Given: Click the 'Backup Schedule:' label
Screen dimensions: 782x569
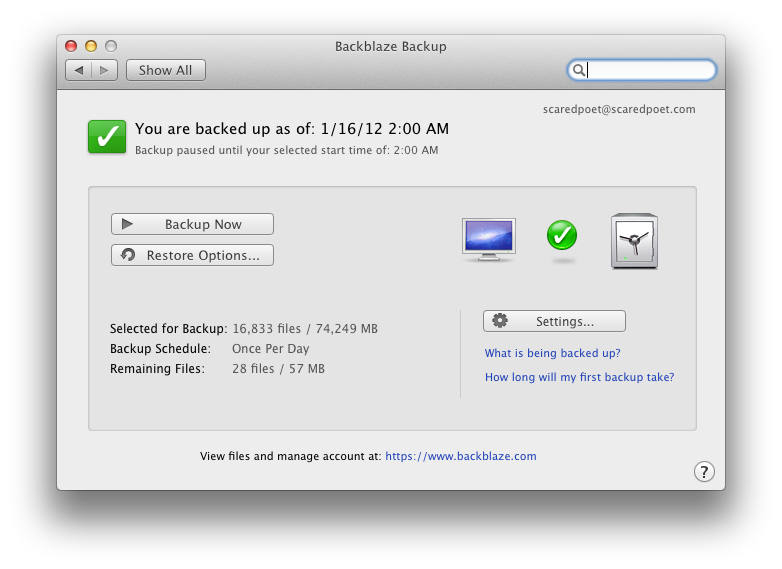Looking at the screenshot, I should (x=161, y=349).
